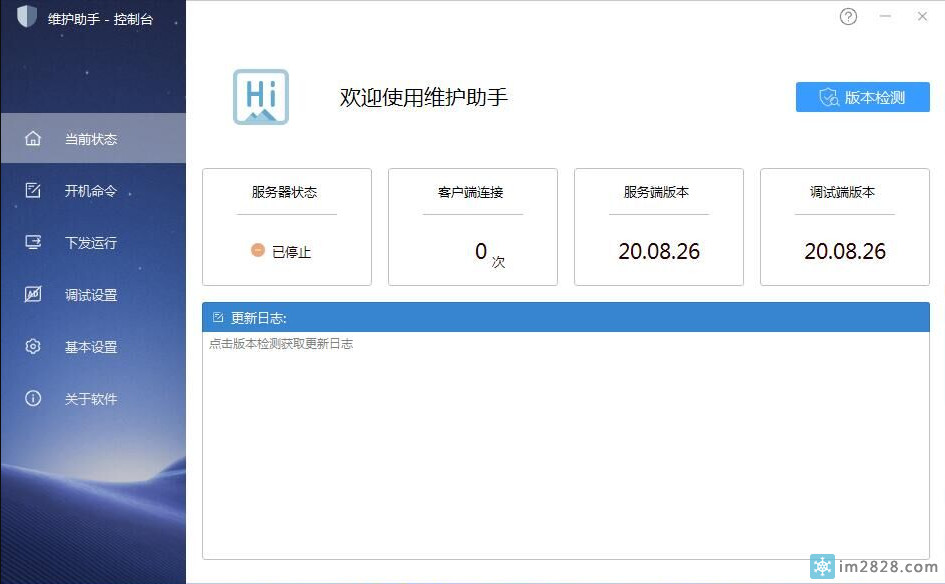Click the orange 已停止 status icon
945x584 pixels.
(258, 251)
